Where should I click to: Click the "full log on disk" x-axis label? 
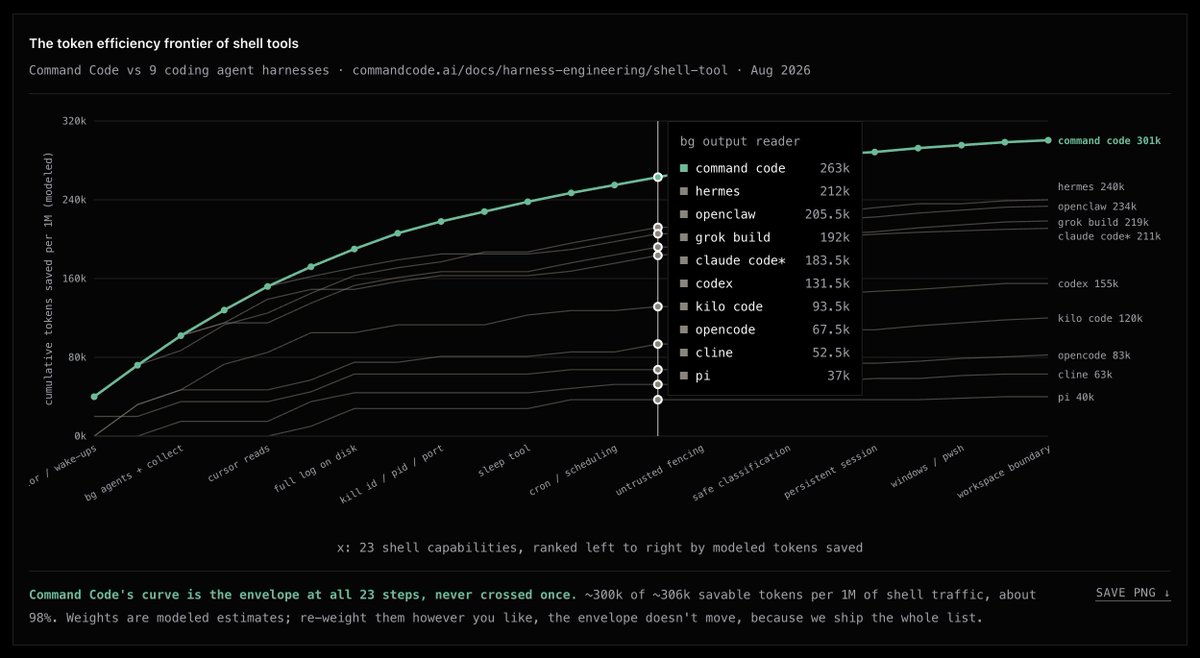316,469
